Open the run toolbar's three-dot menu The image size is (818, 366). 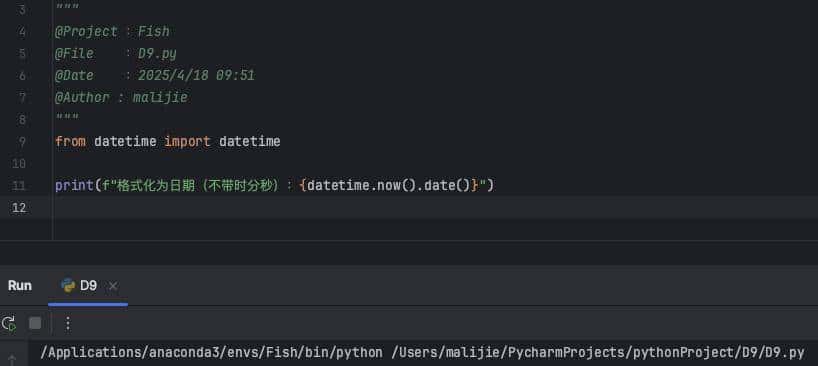click(x=67, y=324)
